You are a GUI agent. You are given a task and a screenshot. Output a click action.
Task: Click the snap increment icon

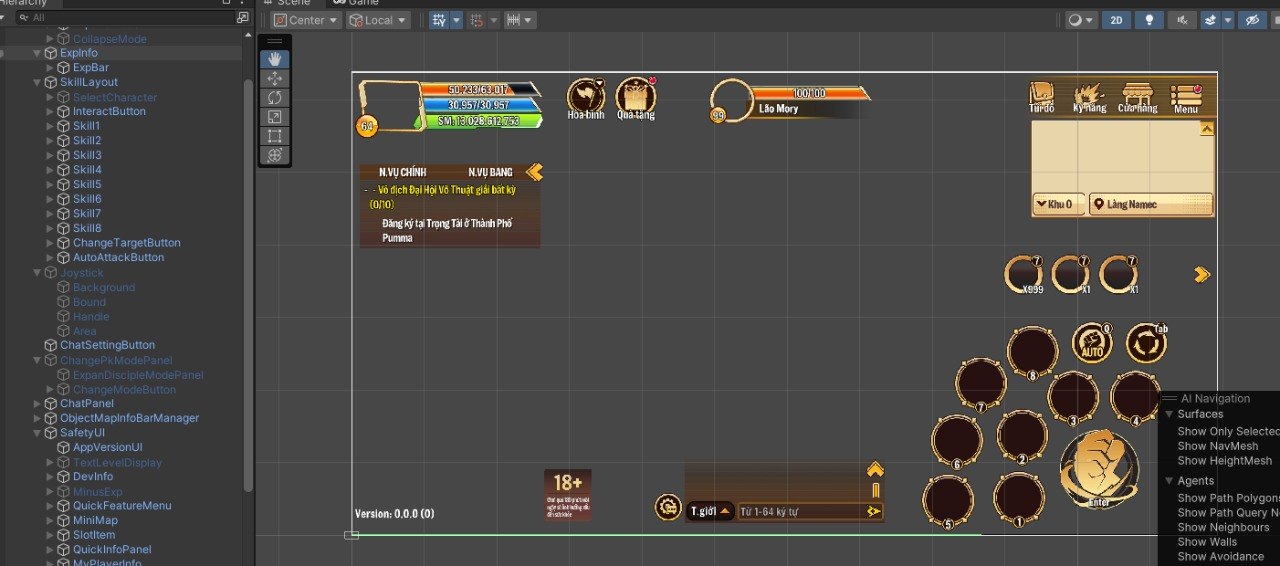tap(477, 20)
